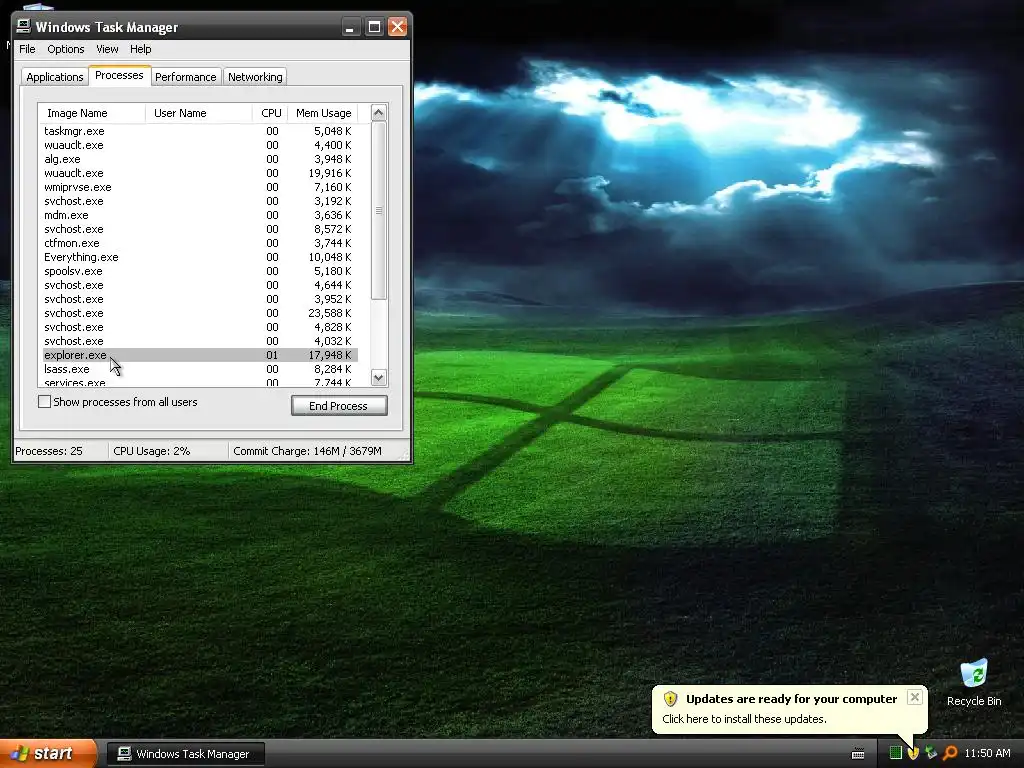Open the Start menu
Viewport: 1024px width, 768px height.
[48, 754]
